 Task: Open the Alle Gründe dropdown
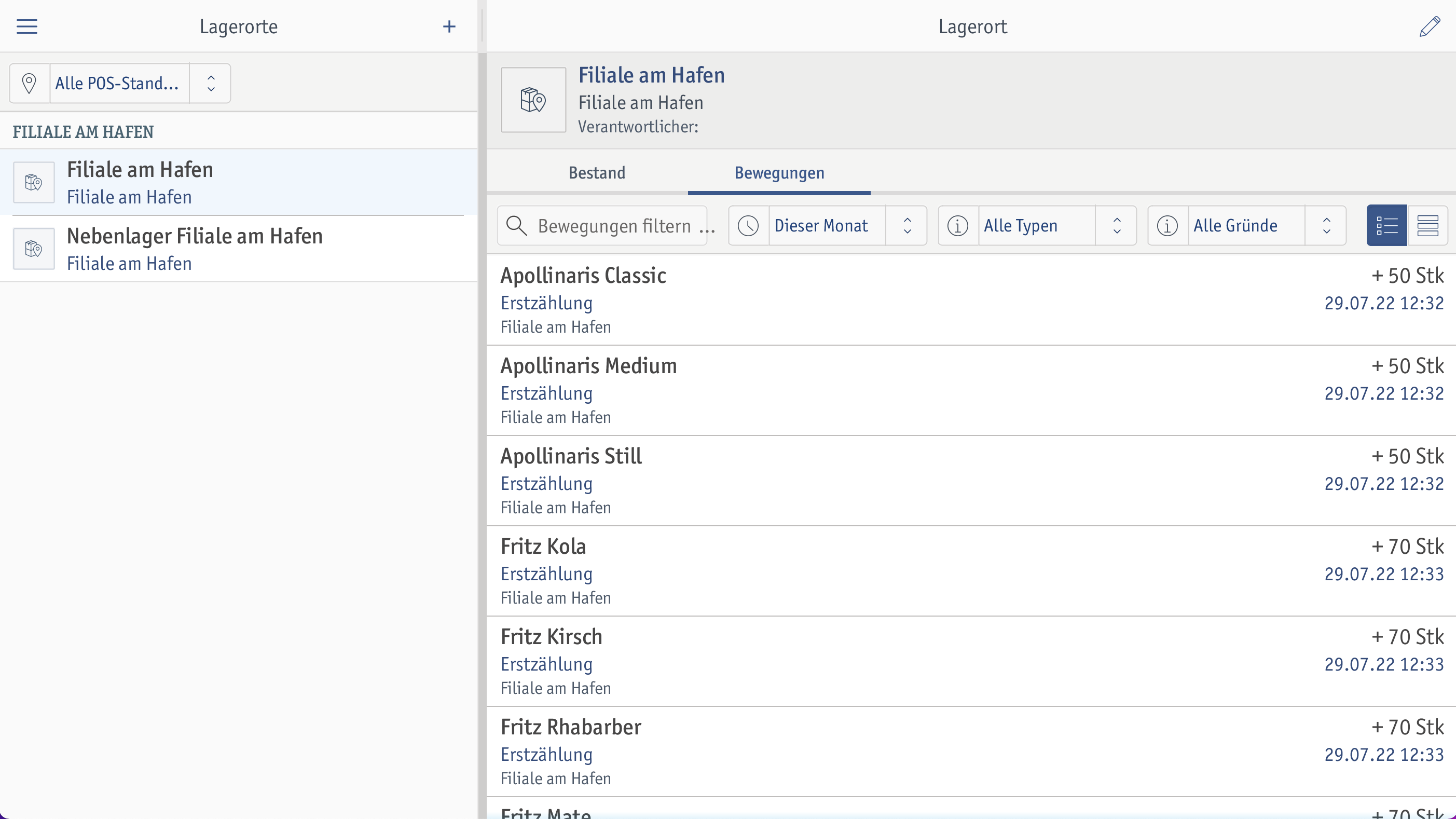(1246, 226)
